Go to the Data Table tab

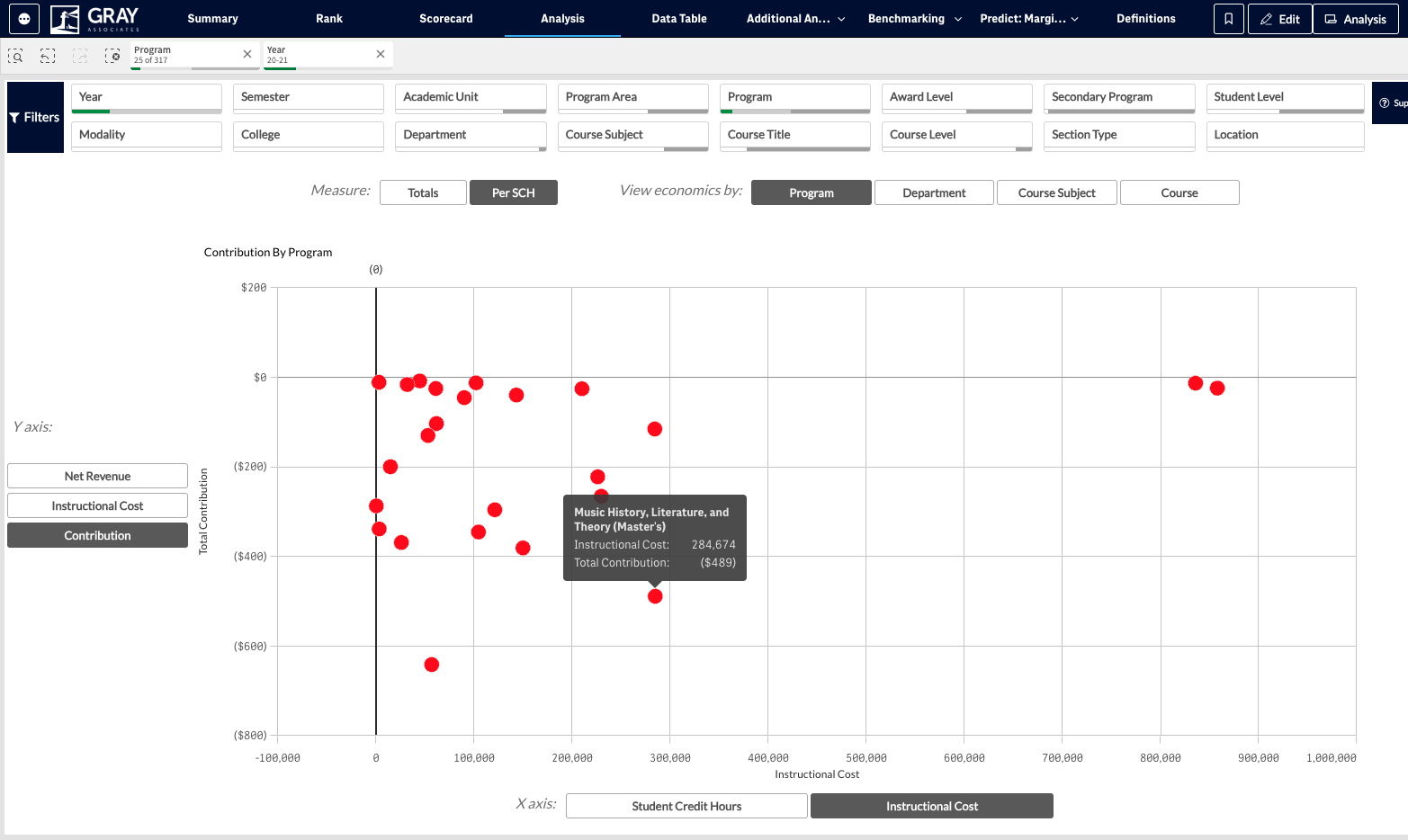(x=679, y=19)
